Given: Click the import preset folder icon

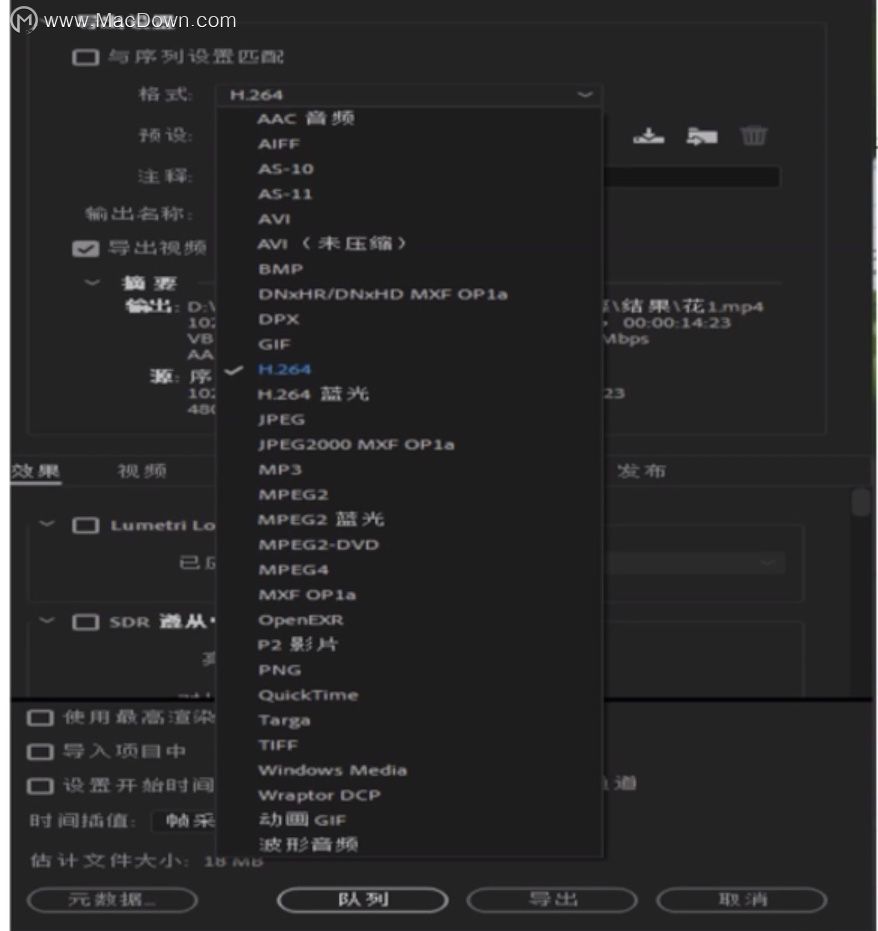Looking at the screenshot, I should click(702, 136).
